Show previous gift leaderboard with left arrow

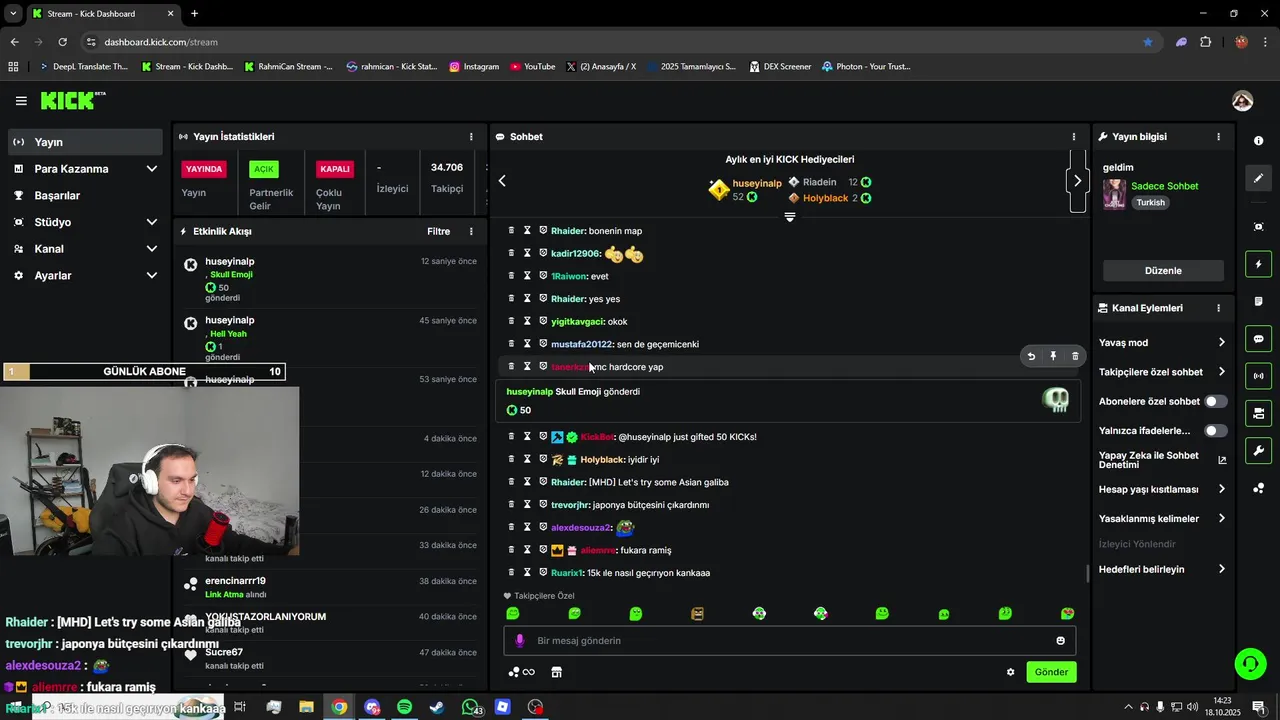pyautogui.click(x=502, y=181)
